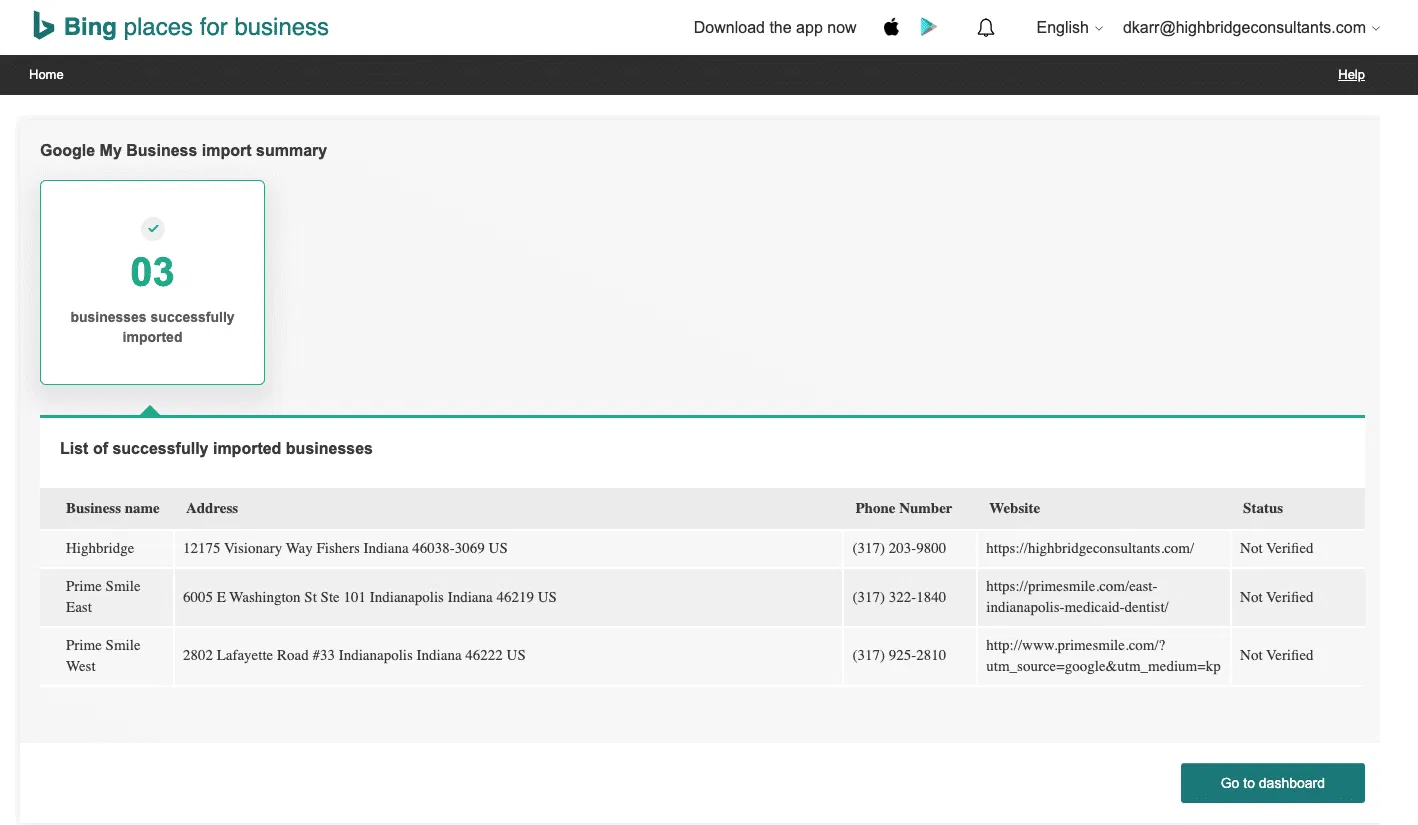Image resolution: width=1418 pixels, height=825 pixels.
Task: Open the dkarr@highbridgeconsultants.com account menu
Action: tap(1251, 28)
